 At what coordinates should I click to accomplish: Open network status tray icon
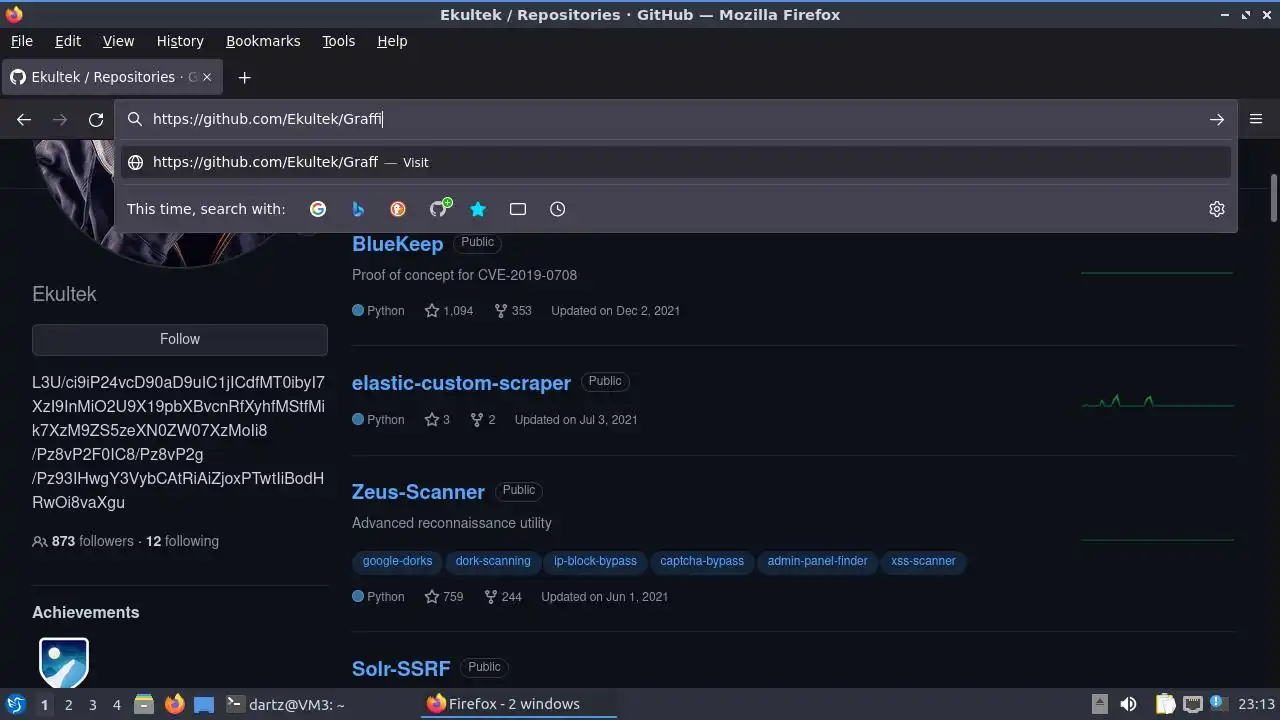click(1192, 704)
